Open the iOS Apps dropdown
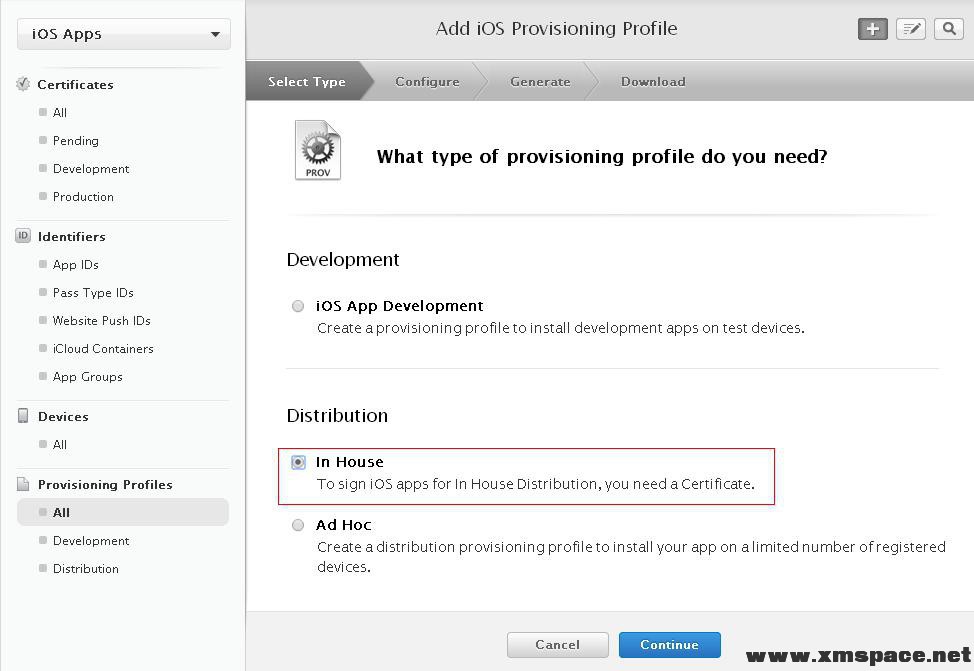This screenshot has height=671, width=974. tap(124, 34)
